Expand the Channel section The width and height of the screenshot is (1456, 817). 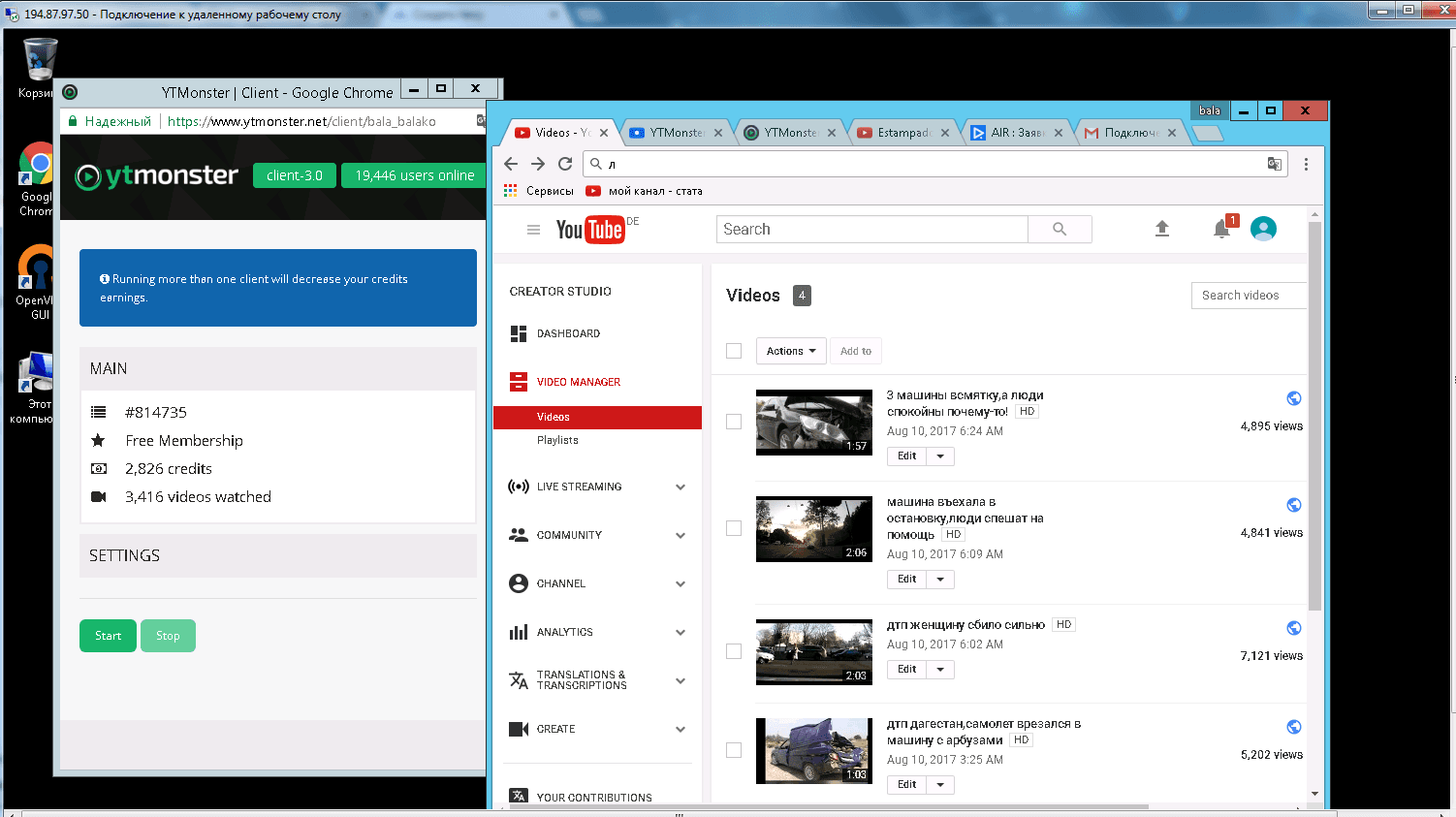681,583
